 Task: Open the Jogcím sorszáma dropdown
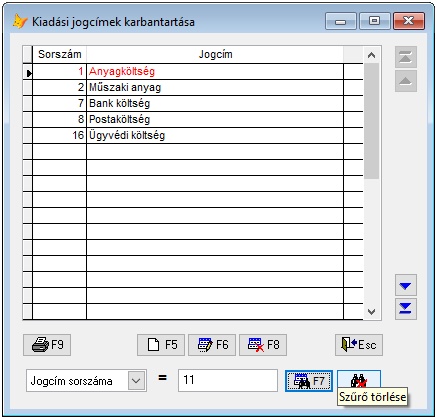pyautogui.click(x=136, y=380)
